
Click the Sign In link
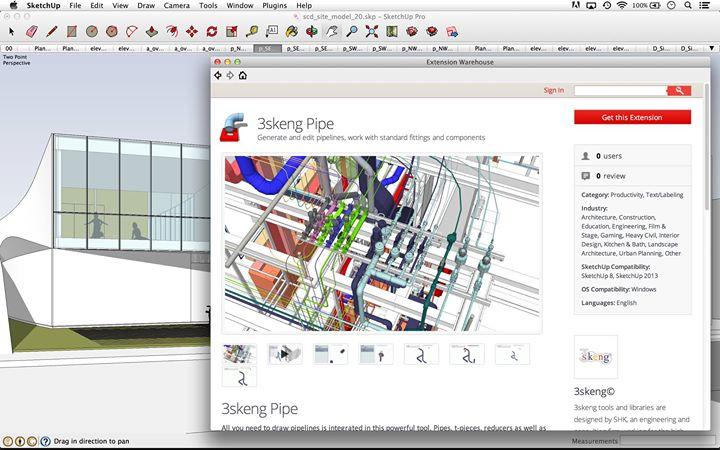pos(553,90)
